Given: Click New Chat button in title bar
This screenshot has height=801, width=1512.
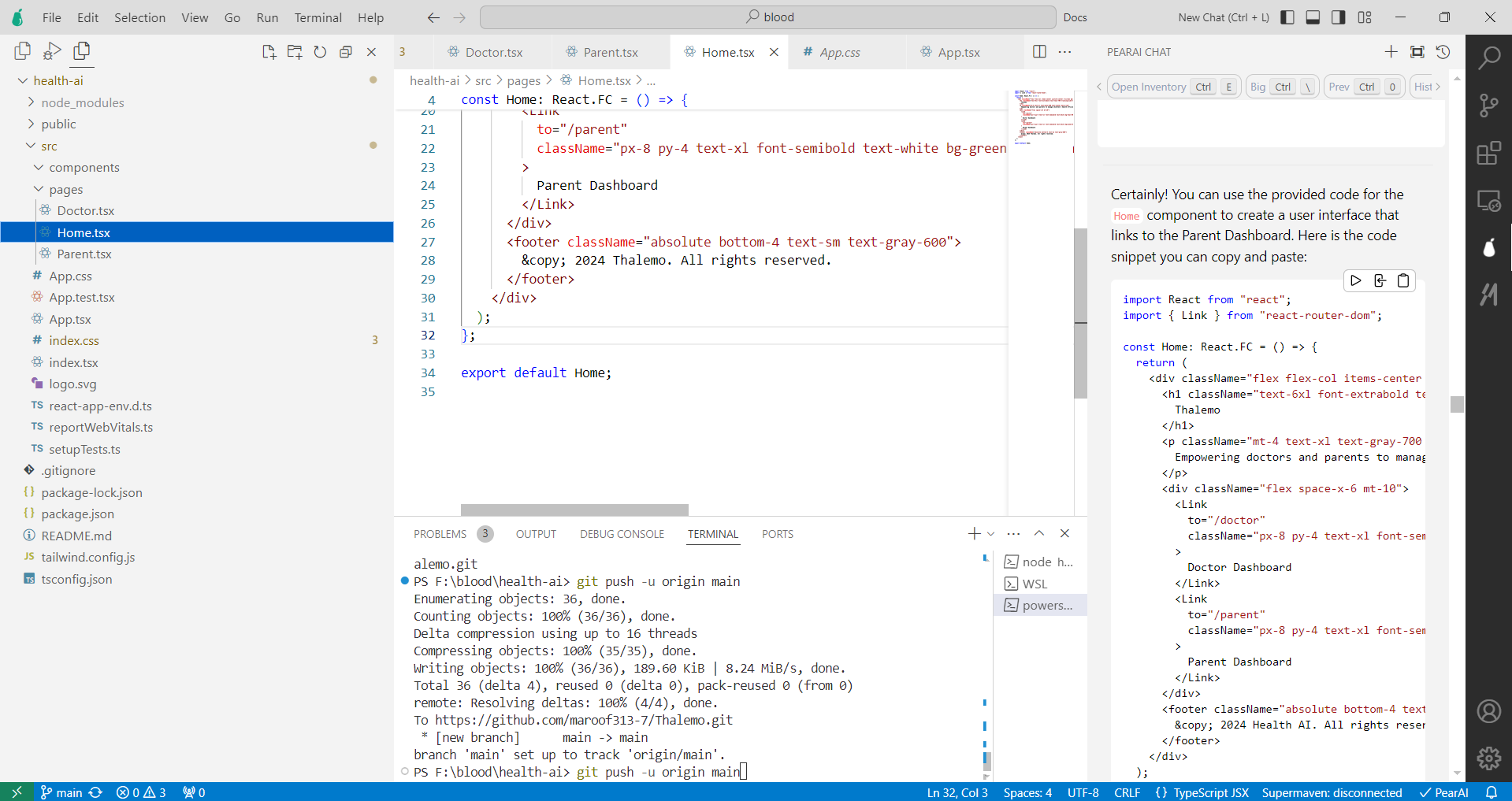Looking at the screenshot, I should pyautogui.click(x=1223, y=17).
